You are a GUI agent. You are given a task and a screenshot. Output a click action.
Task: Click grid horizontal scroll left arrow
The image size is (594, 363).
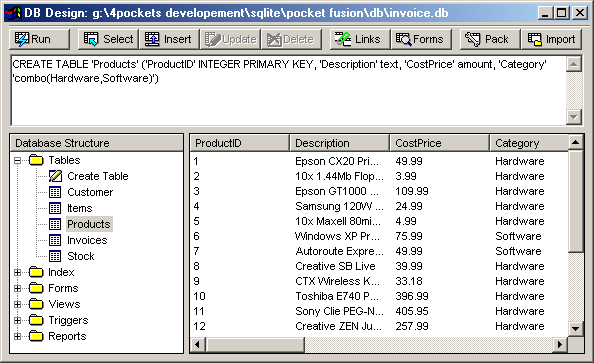tap(197, 344)
